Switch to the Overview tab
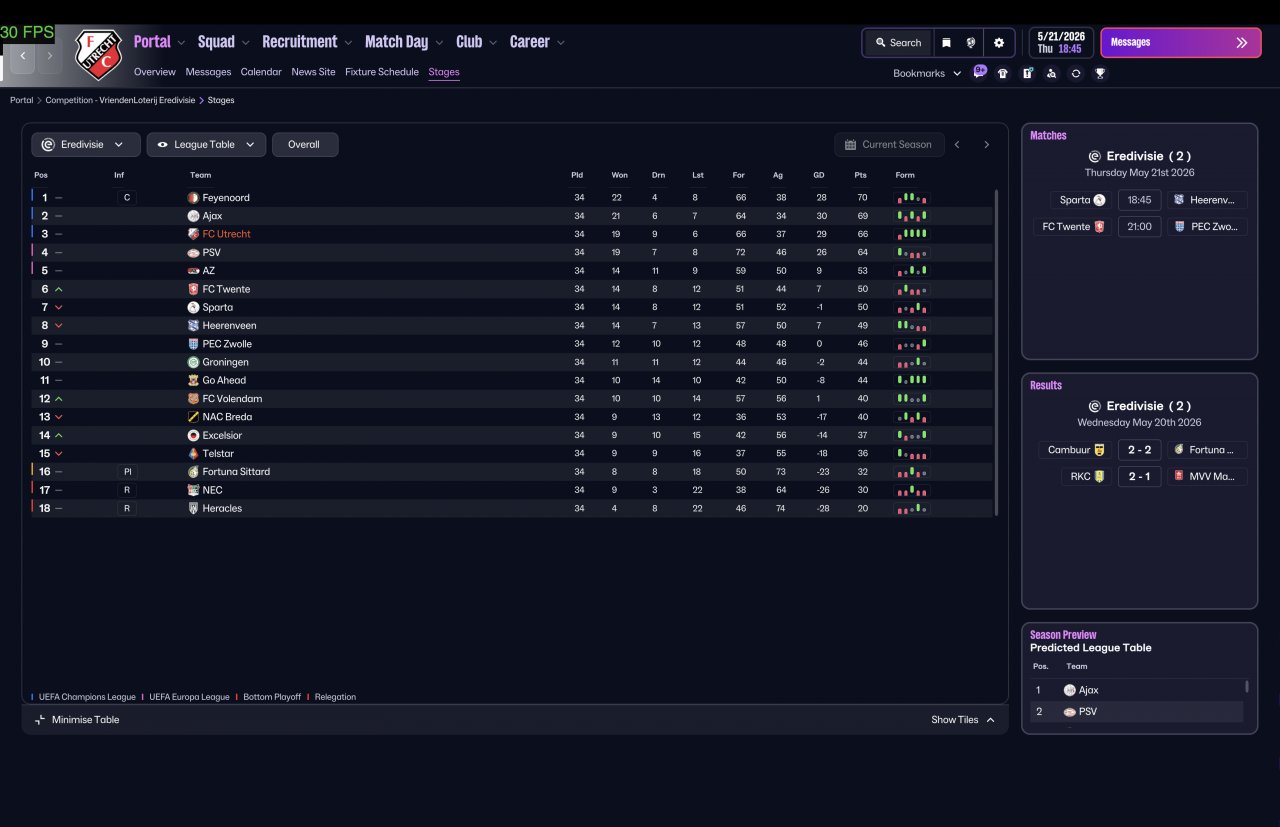 [x=155, y=72]
